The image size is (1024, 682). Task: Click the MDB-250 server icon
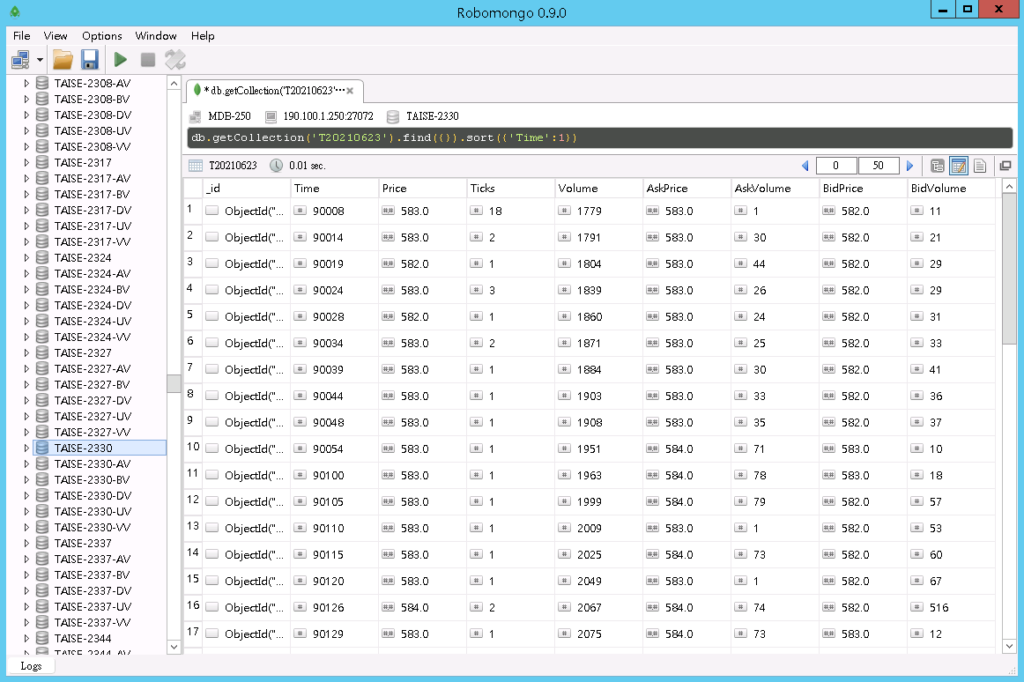195,117
